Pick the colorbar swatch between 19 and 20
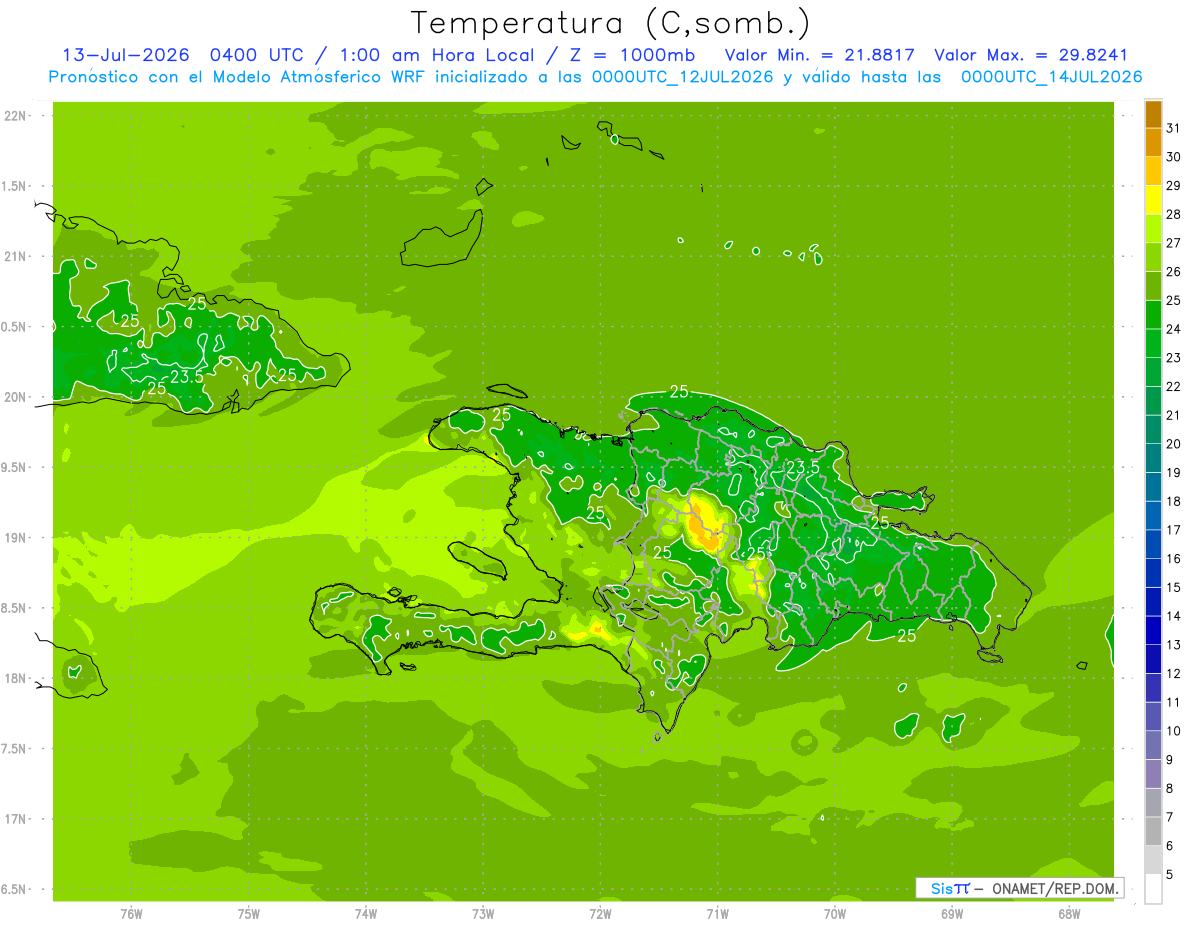 coord(1153,459)
